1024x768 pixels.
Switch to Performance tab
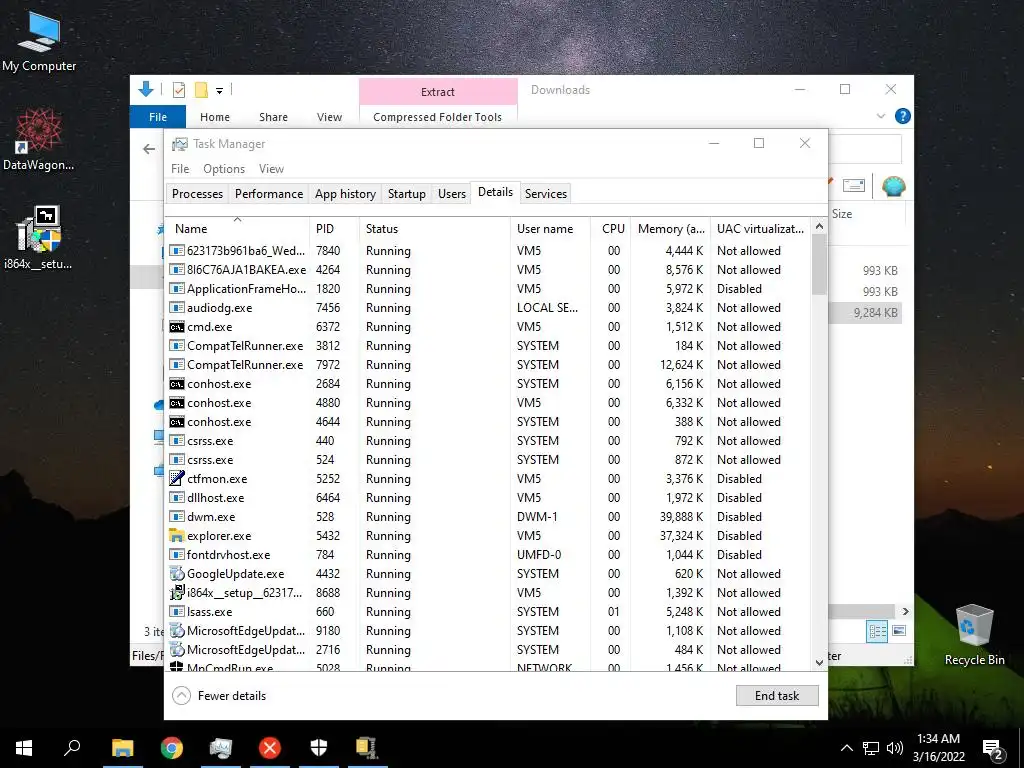[269, 193]
